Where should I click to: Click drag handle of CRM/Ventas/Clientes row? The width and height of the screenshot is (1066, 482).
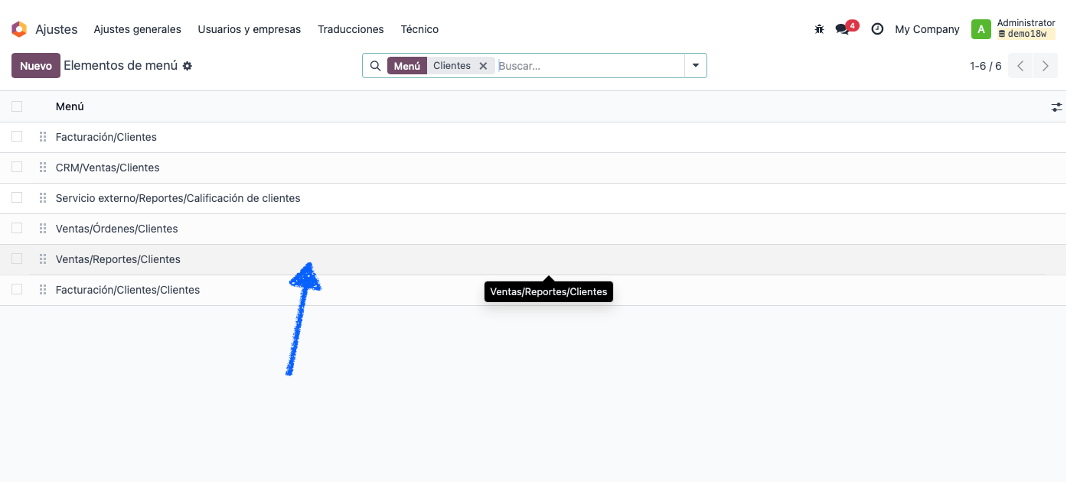point(43,167)
